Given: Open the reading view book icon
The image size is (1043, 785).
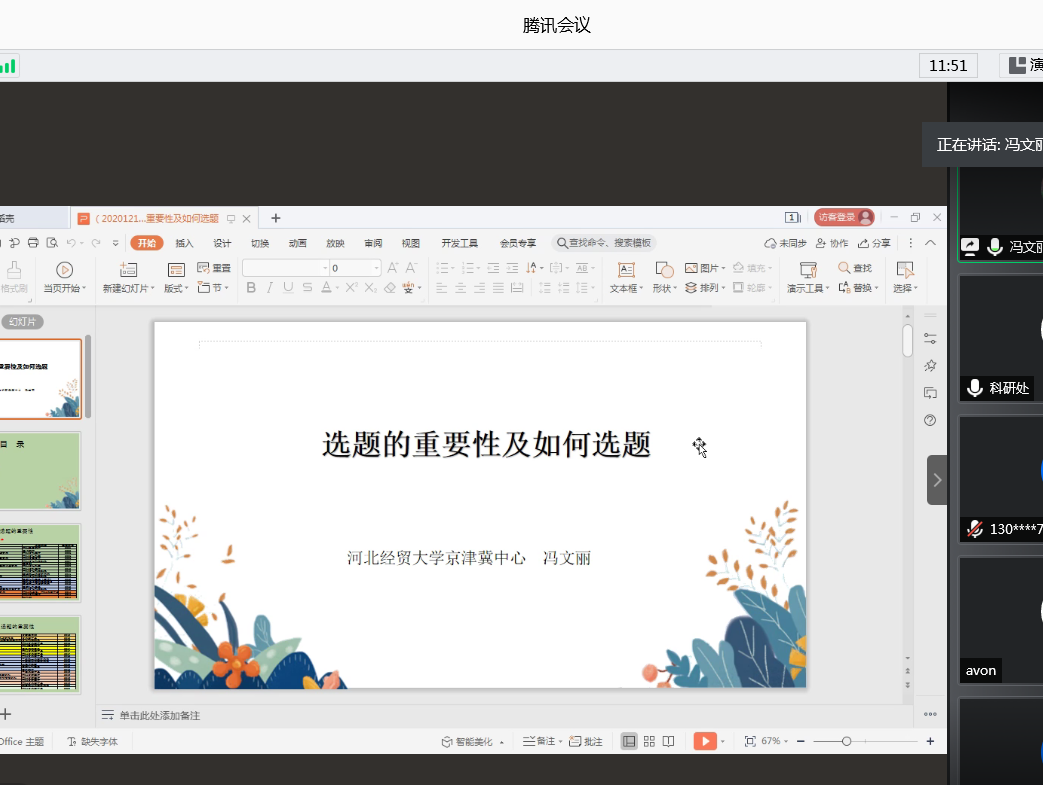Looking at the screenshot, I should point(668,741).
